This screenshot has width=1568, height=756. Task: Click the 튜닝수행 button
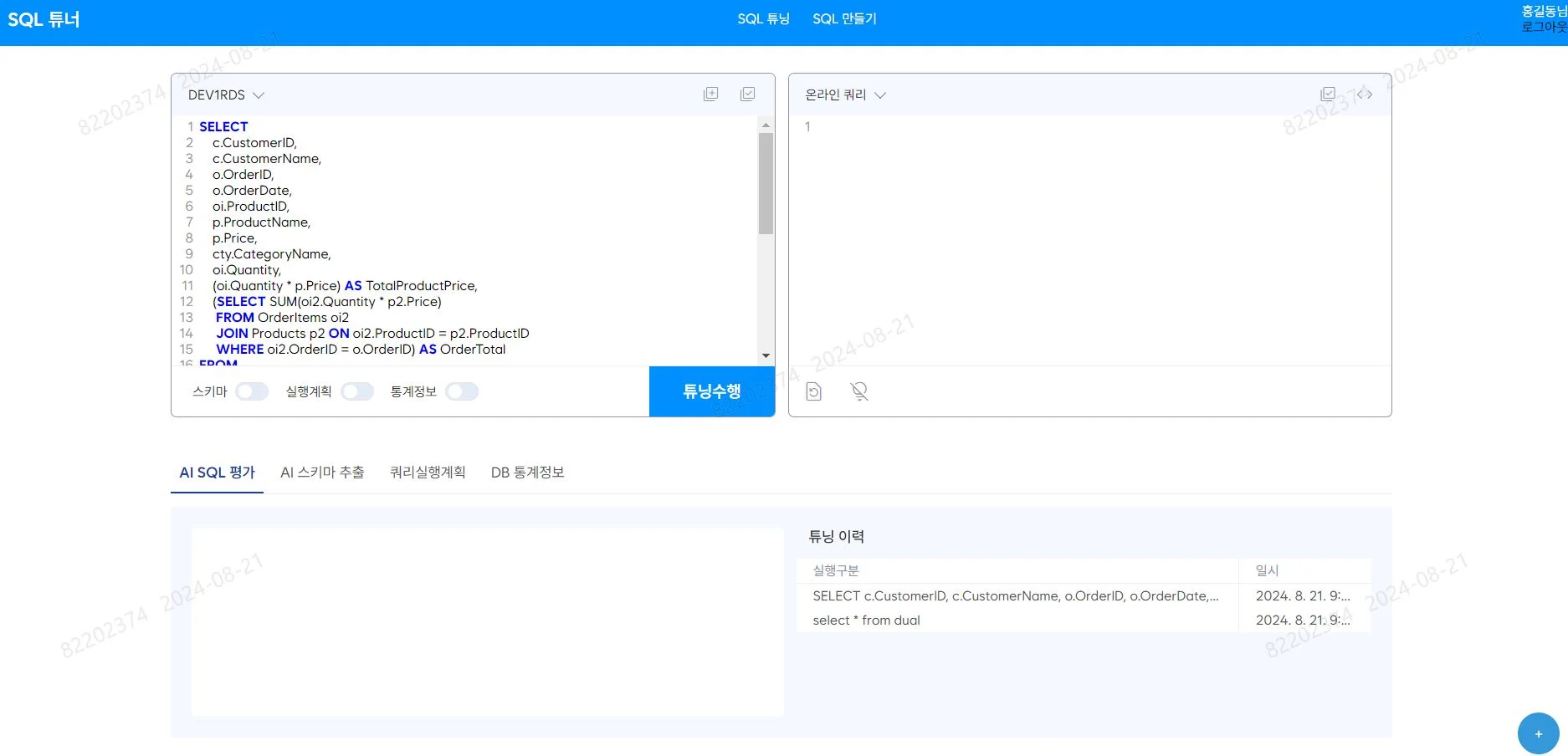711,391
